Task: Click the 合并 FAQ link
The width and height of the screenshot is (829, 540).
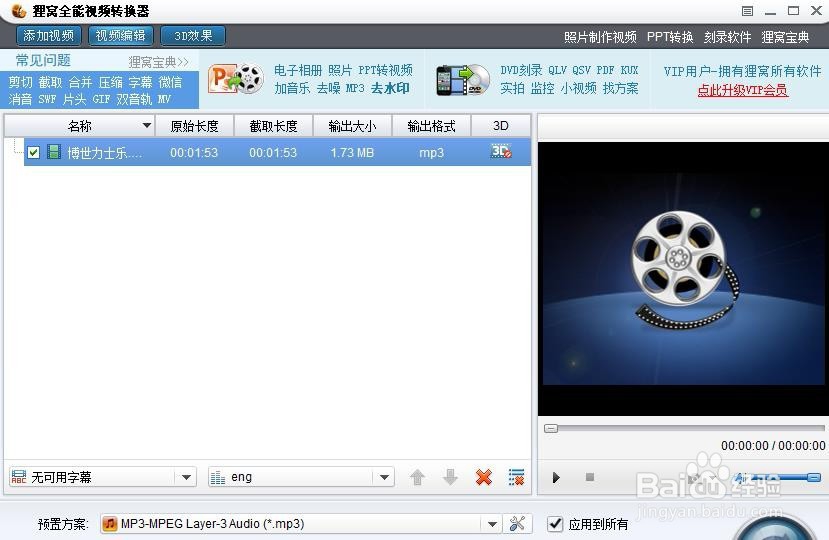Action: point(80,82)
